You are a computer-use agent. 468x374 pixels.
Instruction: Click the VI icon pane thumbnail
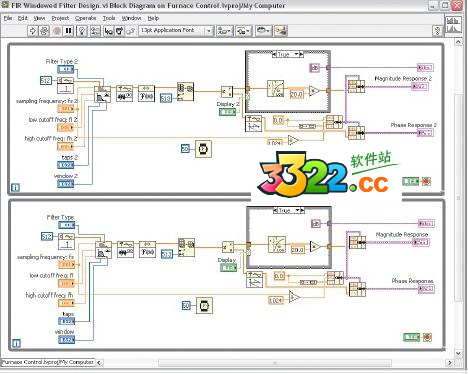pyautogui.click(x=454, y=24)
